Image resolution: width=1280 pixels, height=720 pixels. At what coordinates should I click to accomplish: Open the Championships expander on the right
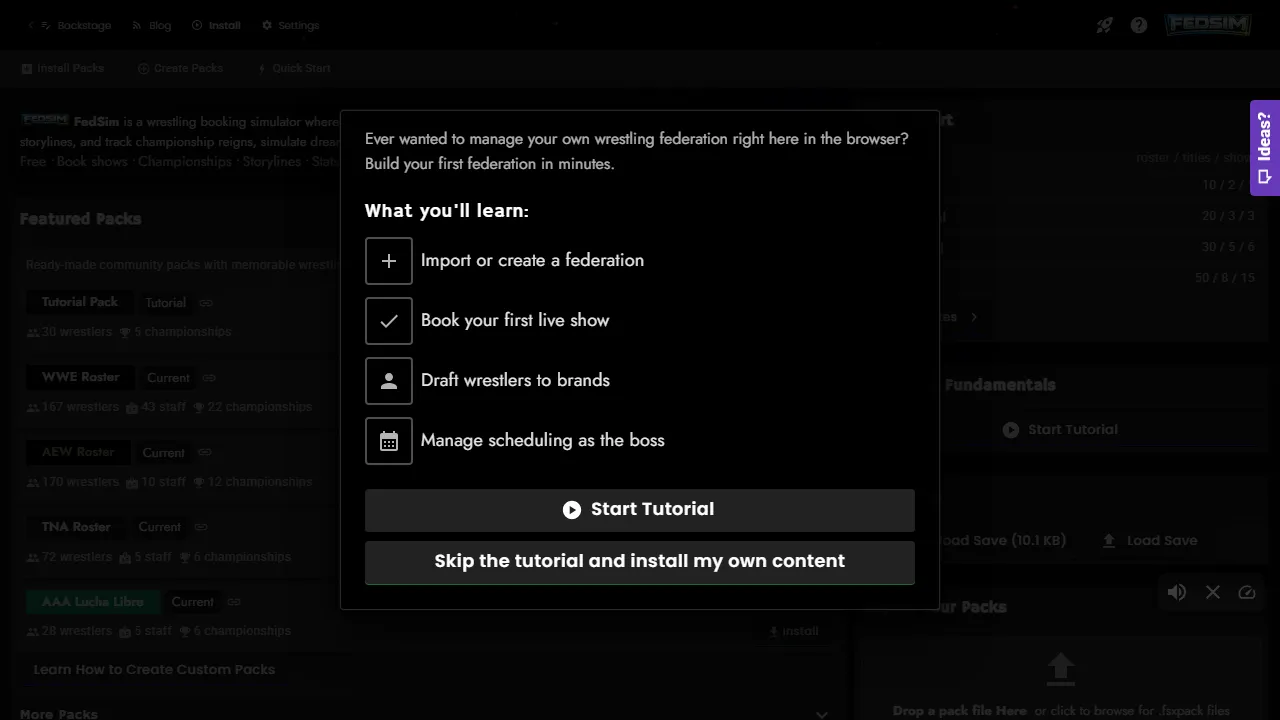(973, 316)
